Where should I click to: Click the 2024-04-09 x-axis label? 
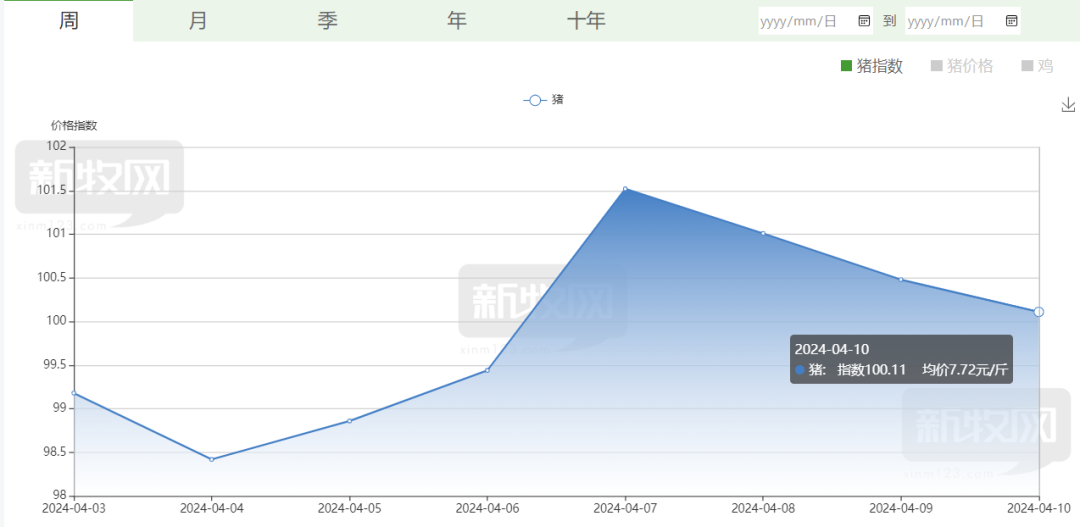[x=901, y=508]
